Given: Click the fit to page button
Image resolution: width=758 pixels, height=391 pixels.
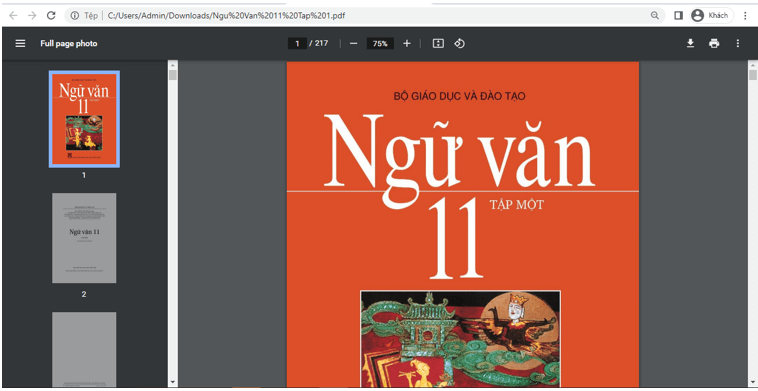Looking at the screenshot, I should pyautogui.click(x=438, y=43).
